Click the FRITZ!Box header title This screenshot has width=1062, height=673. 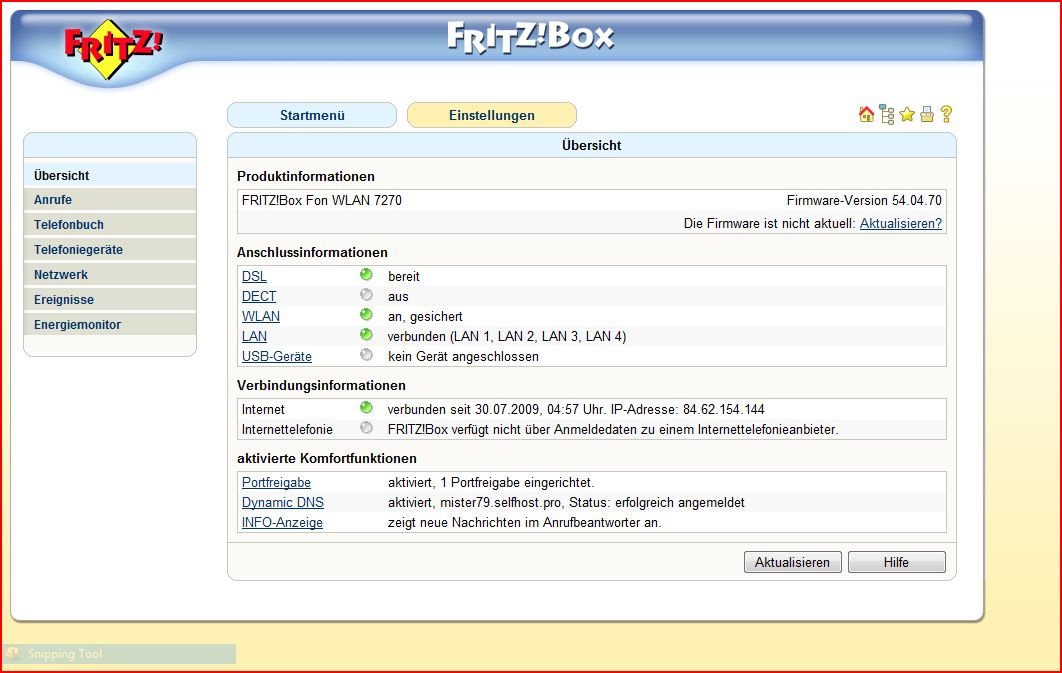point(530,37)
